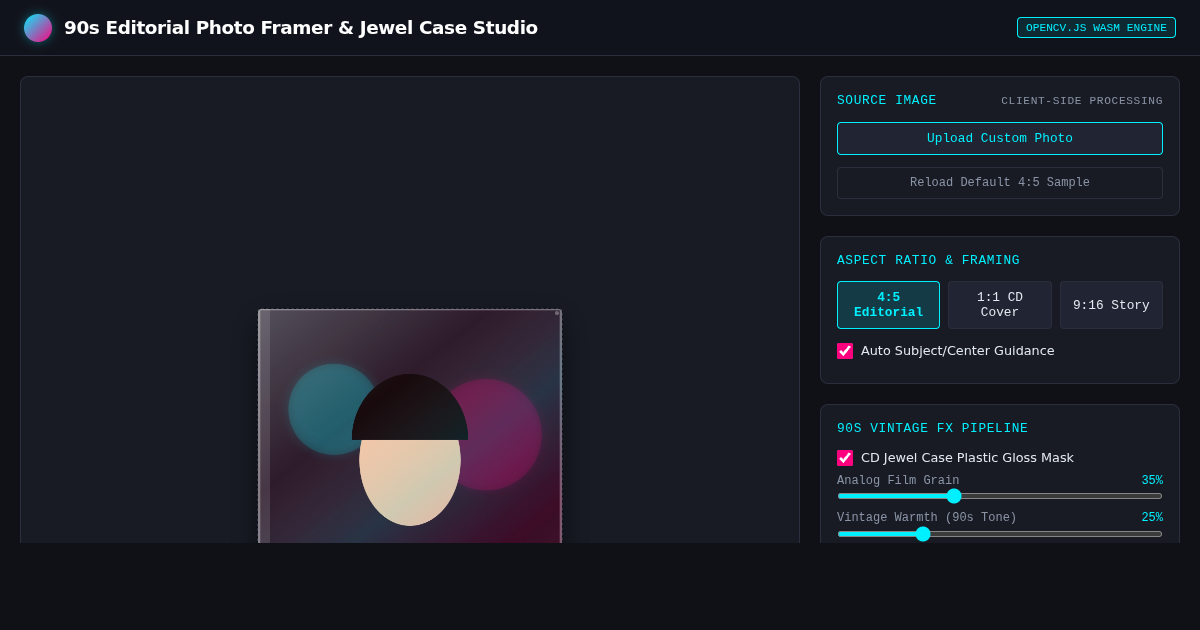
Task: Toggle Auto Subject/Center Guidance checkbox
Action: pos(845,351)
